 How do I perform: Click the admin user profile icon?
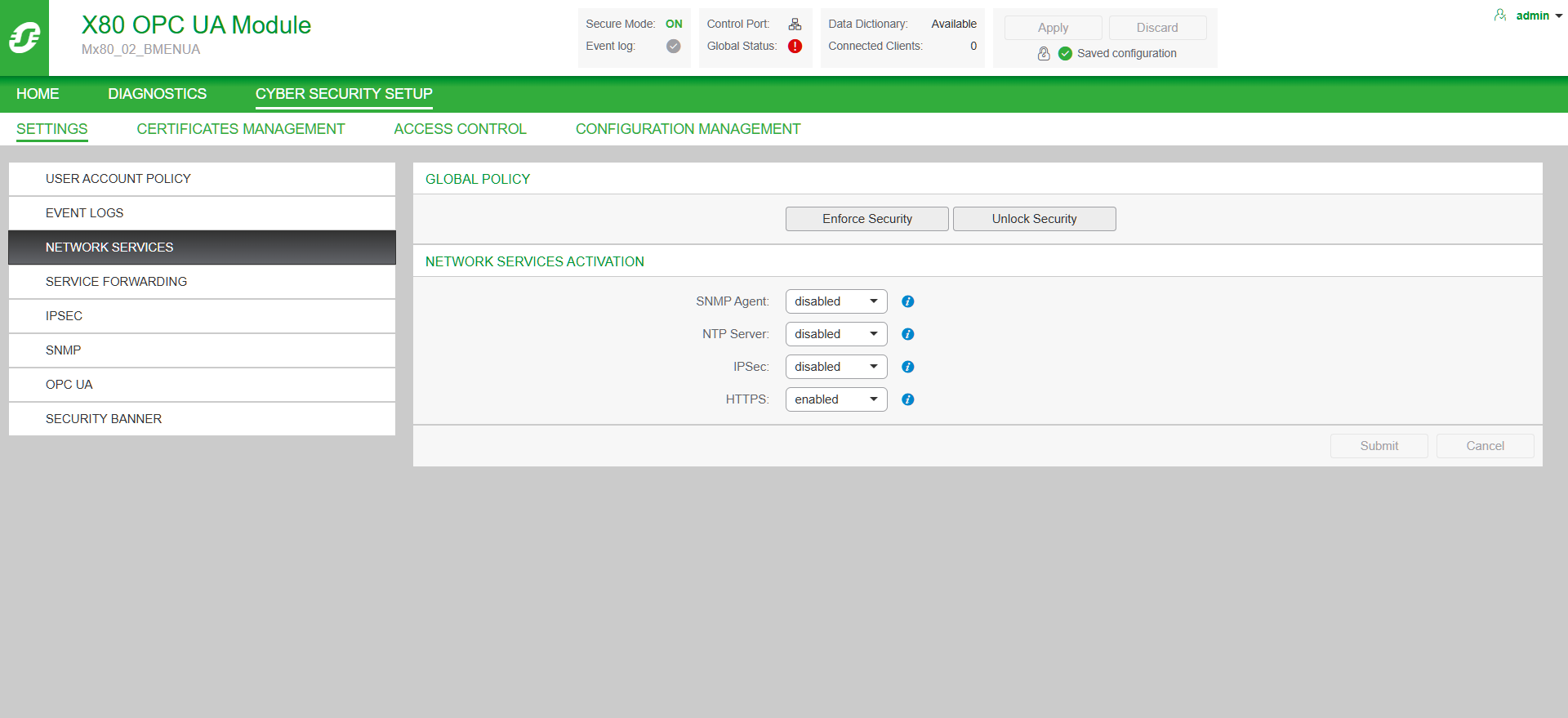click(1500, 16)
